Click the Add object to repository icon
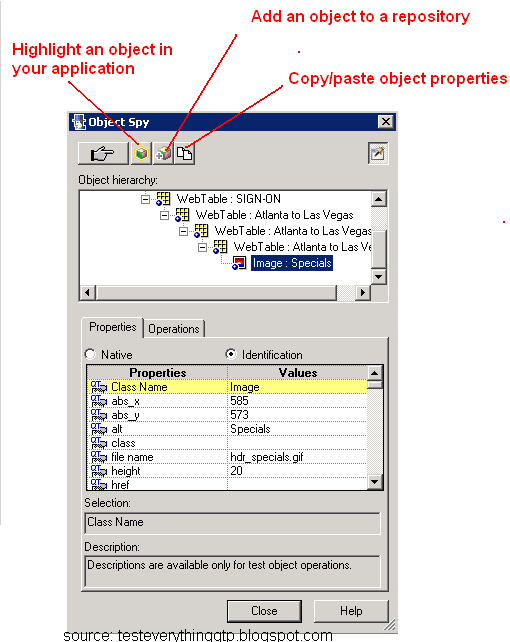The width and height of the screenshot is (510, 642). (x=163, y=154)
